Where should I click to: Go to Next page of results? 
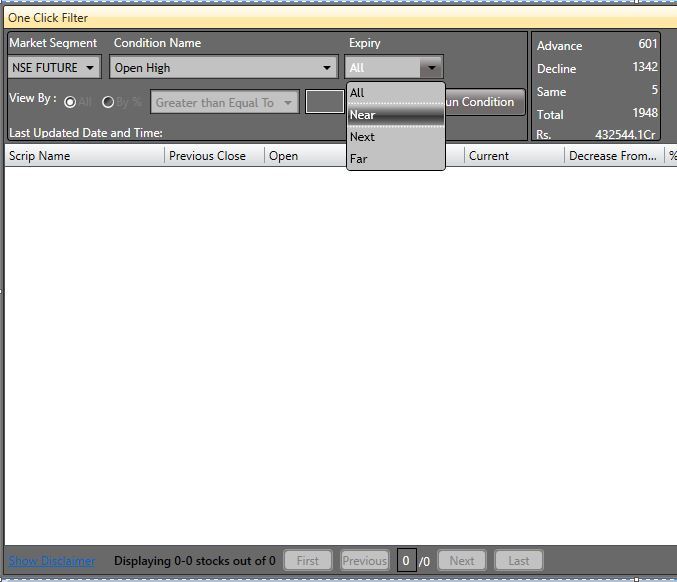(462, 561)
